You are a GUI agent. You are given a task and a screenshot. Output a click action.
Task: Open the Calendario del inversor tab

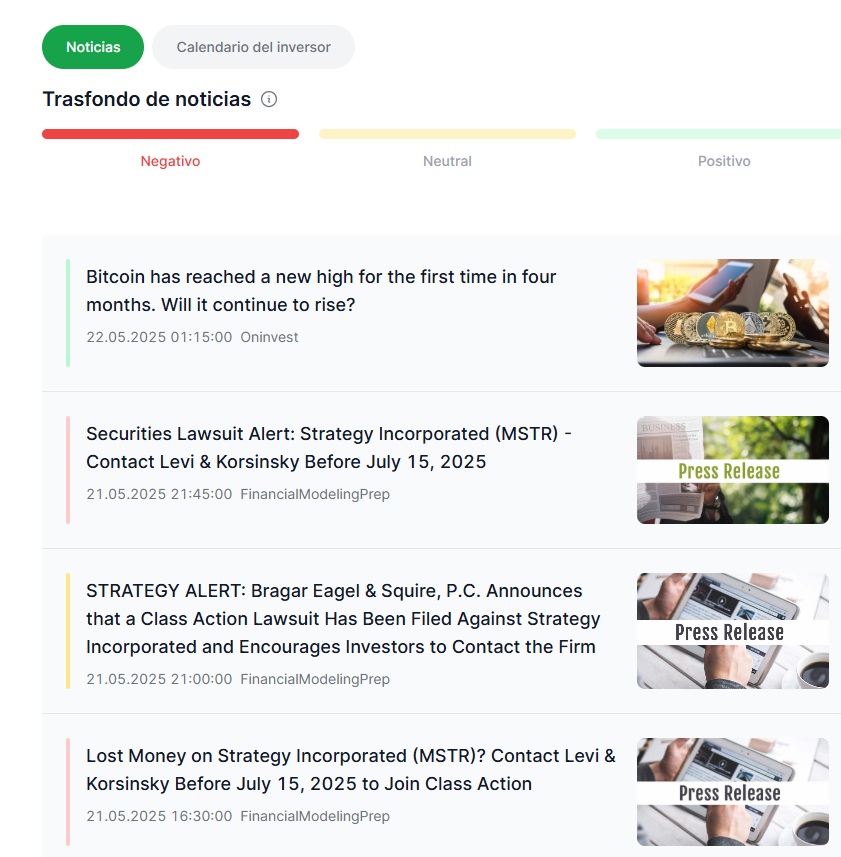point(254,47)
